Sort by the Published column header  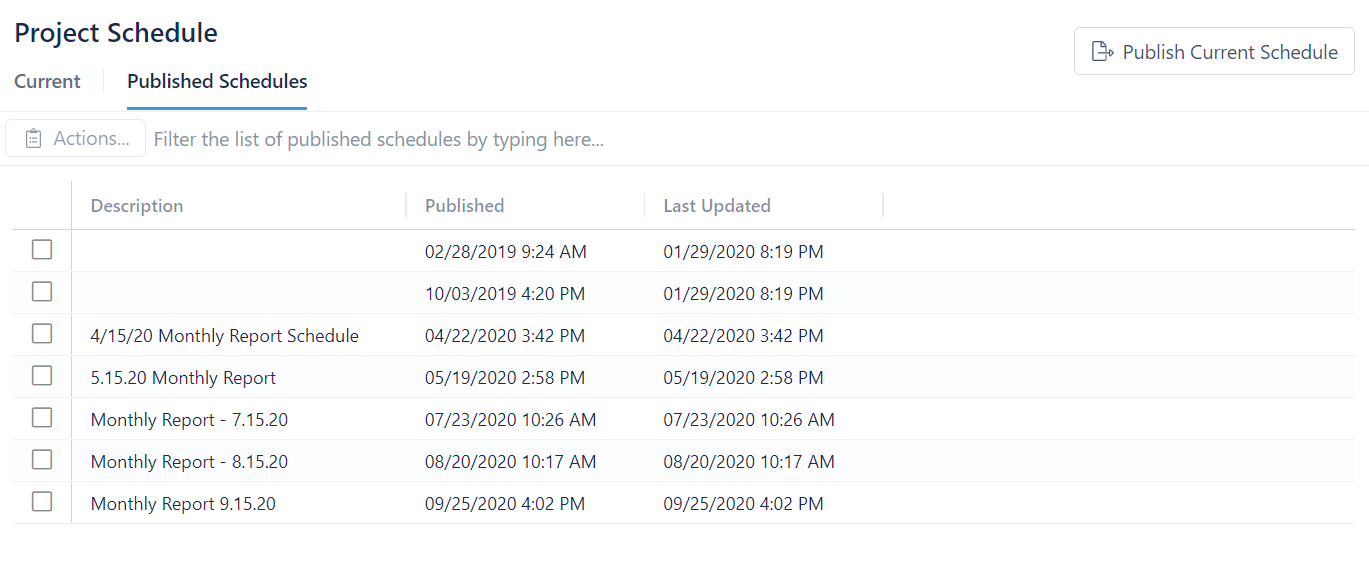[x=464, y=206]
